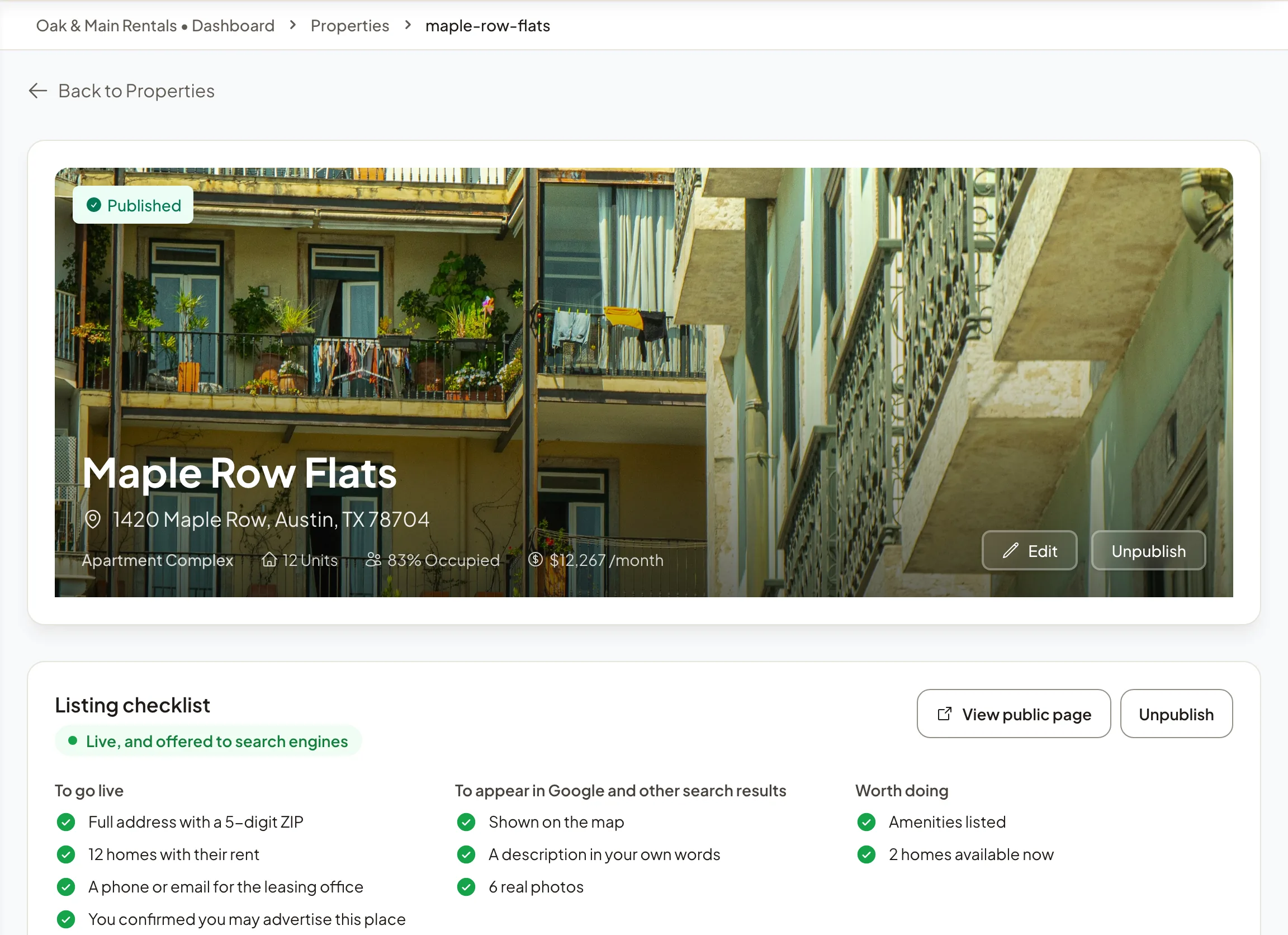Click the first breadcrumb chevron after Dashboard
1288x935 pixels.
[293, 25]
